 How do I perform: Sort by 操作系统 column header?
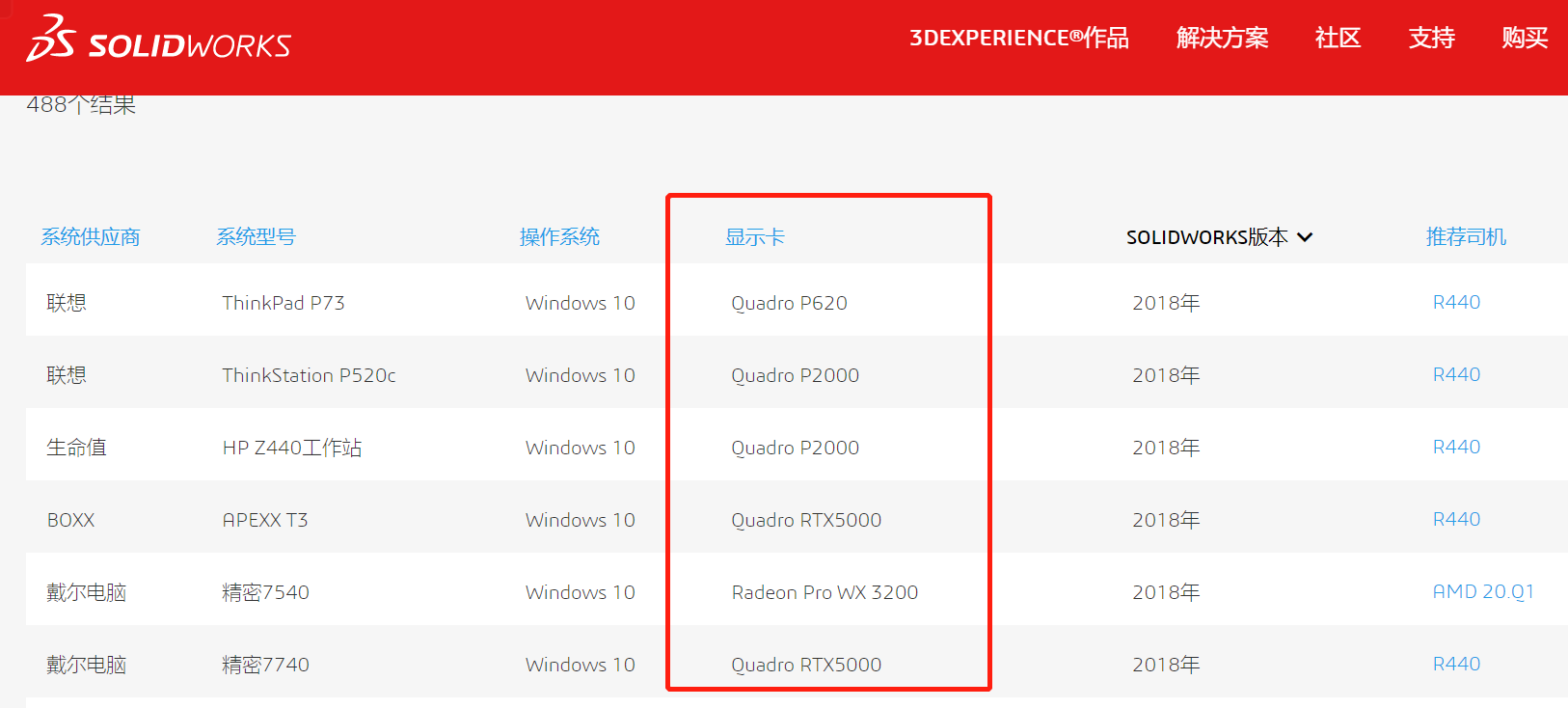coord(559,237)
